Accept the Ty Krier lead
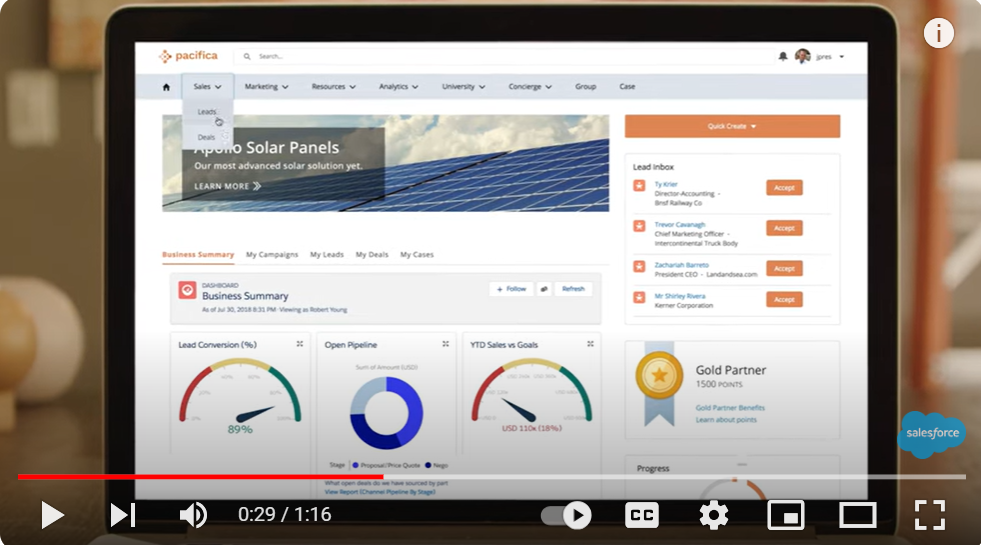This screenshot has height=545, width=981. tap(784, 188)
